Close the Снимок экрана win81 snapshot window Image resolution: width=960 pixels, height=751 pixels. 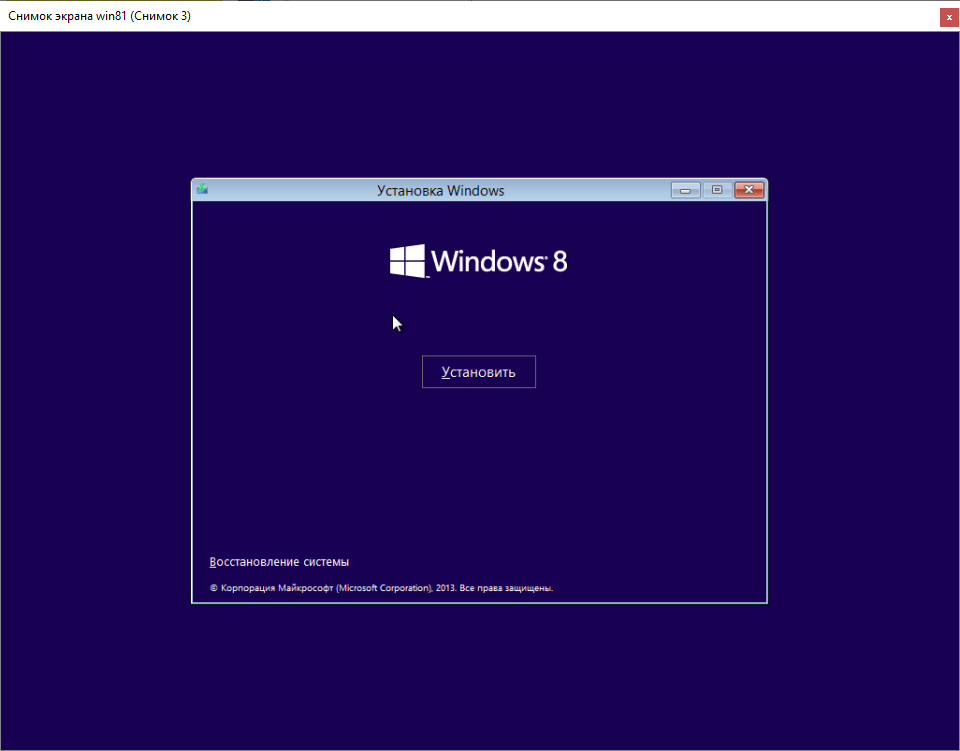coord(949,17)
